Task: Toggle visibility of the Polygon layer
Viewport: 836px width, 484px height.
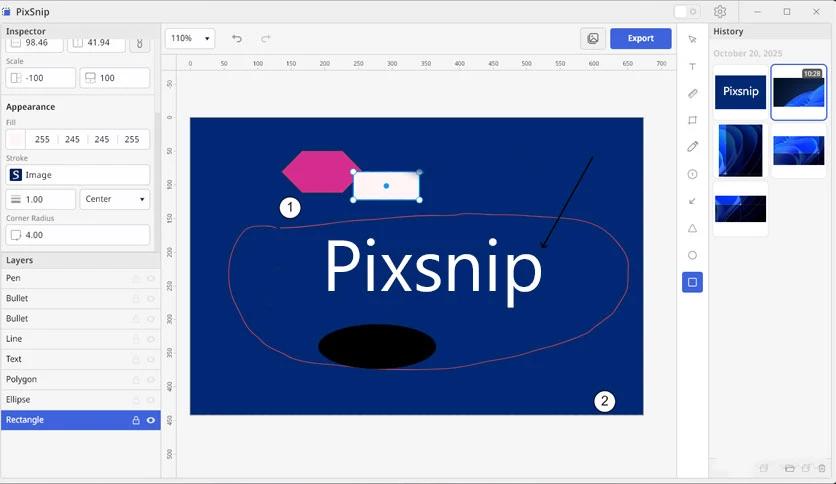Action: pyautogui.click(x=151, y=380)
